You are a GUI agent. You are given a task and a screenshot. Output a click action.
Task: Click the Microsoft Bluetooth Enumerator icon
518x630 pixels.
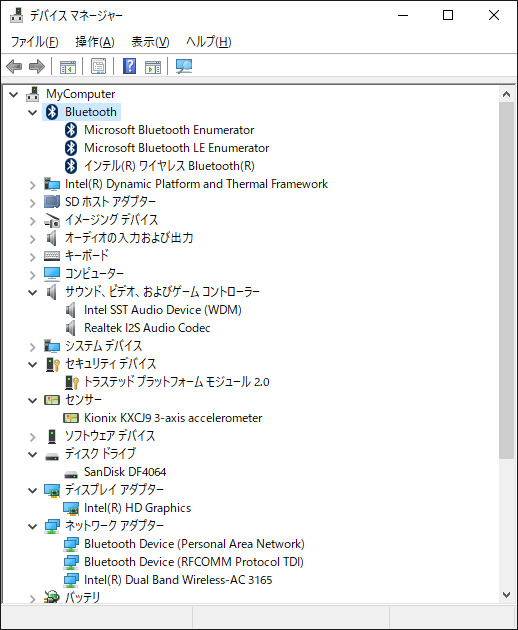71,130
